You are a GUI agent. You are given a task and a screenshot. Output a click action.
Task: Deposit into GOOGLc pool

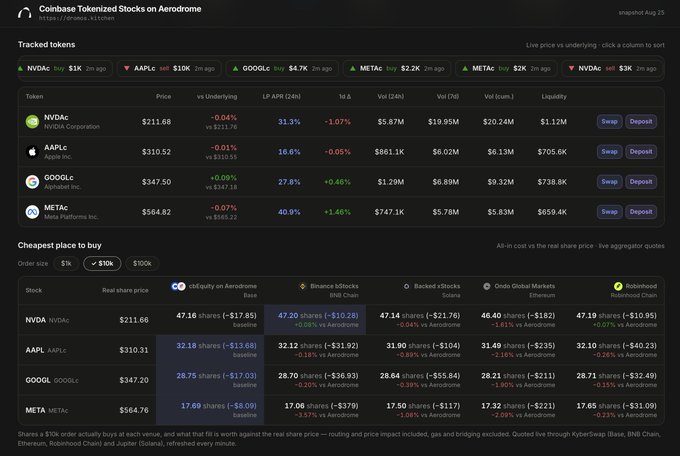coord(641,182)
